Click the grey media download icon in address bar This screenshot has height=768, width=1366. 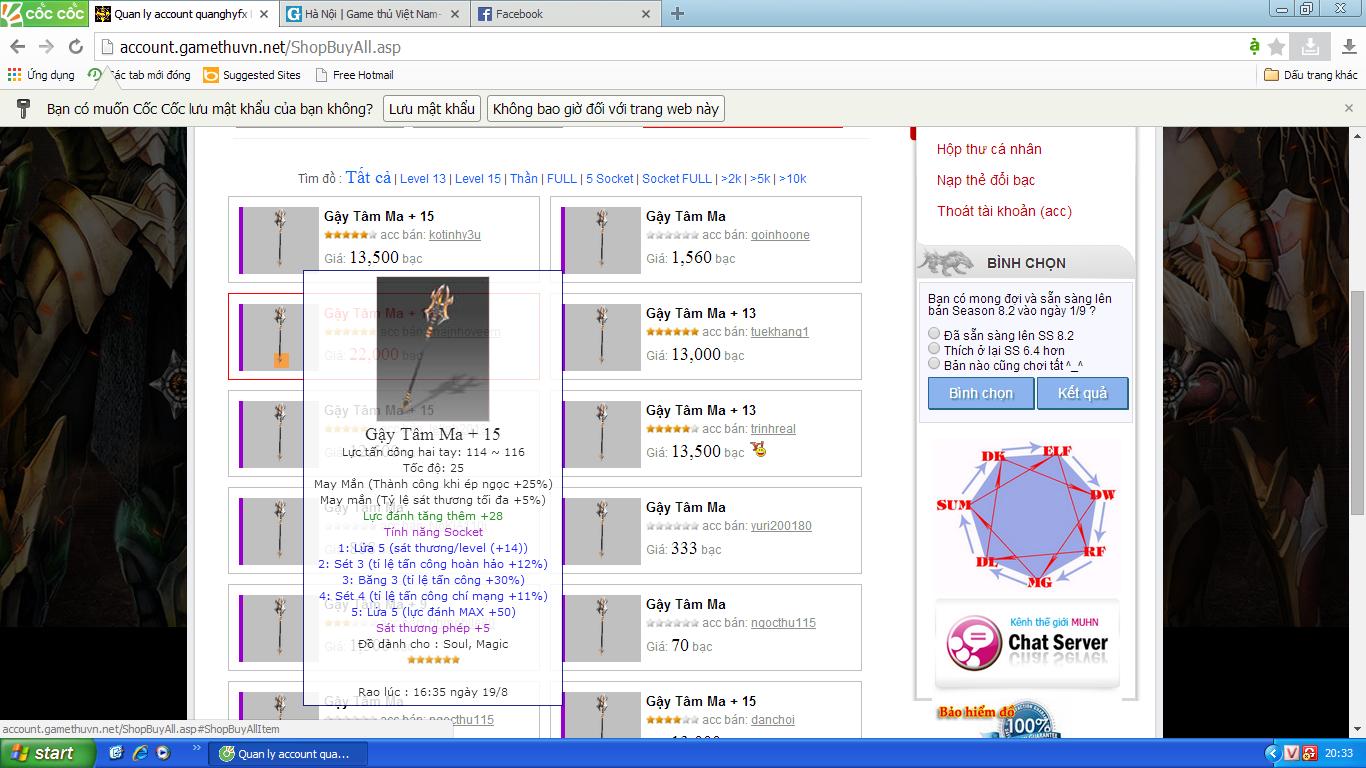coord(1309,46)
